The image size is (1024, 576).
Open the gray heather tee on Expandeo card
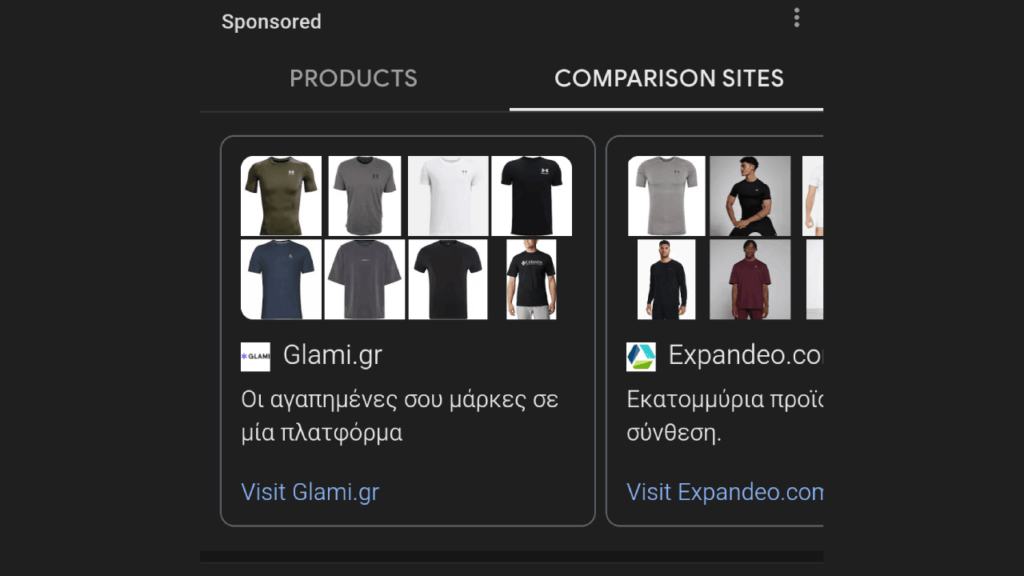(667, 195)
